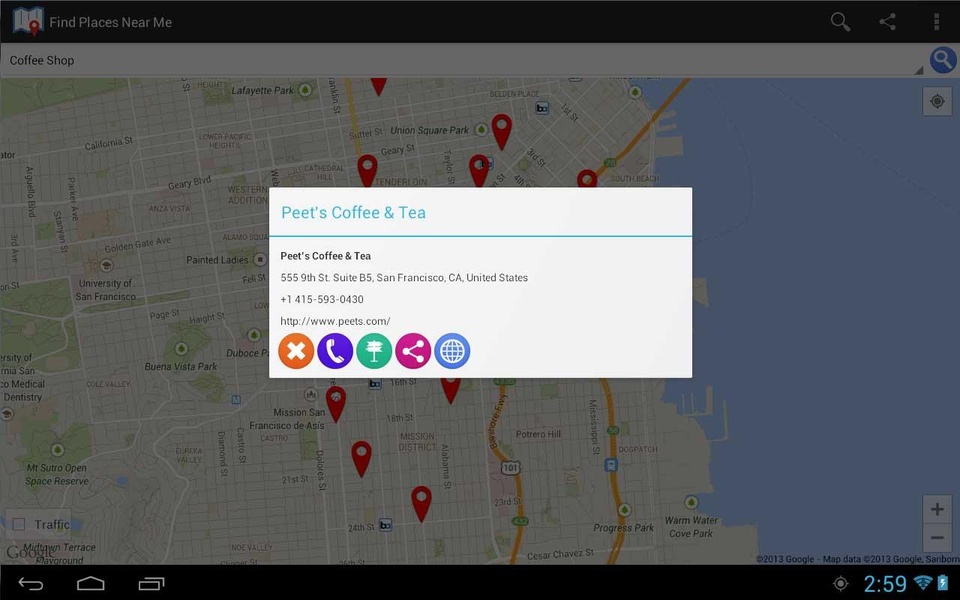
Task: Tap the pink share icon in the dialog
Action: pyautogui.click(x=413, y=351)
